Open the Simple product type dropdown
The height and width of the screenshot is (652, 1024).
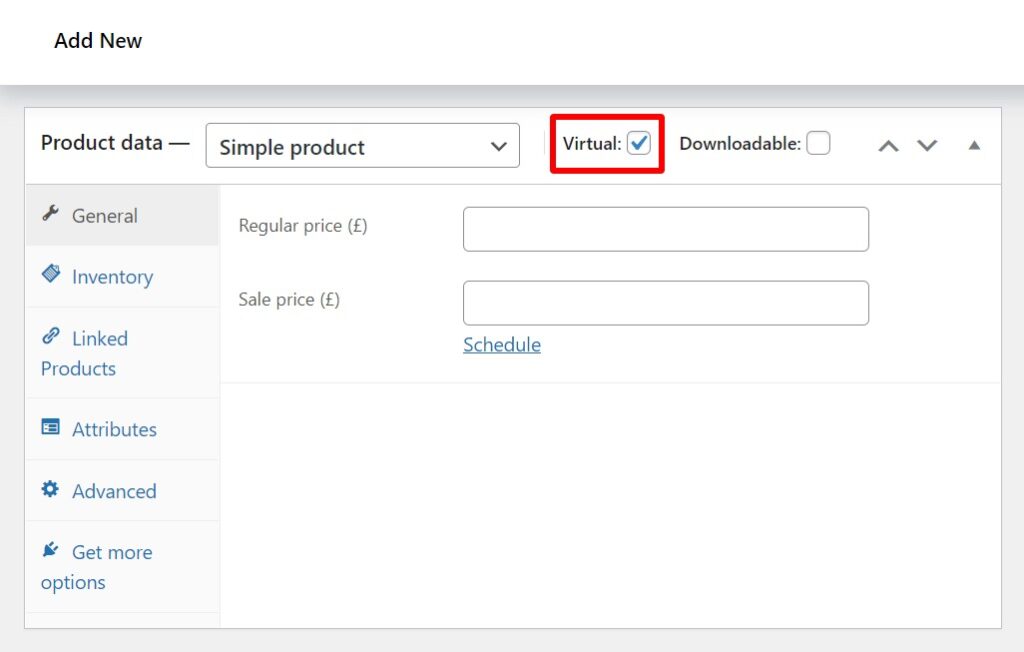(362, 146)
